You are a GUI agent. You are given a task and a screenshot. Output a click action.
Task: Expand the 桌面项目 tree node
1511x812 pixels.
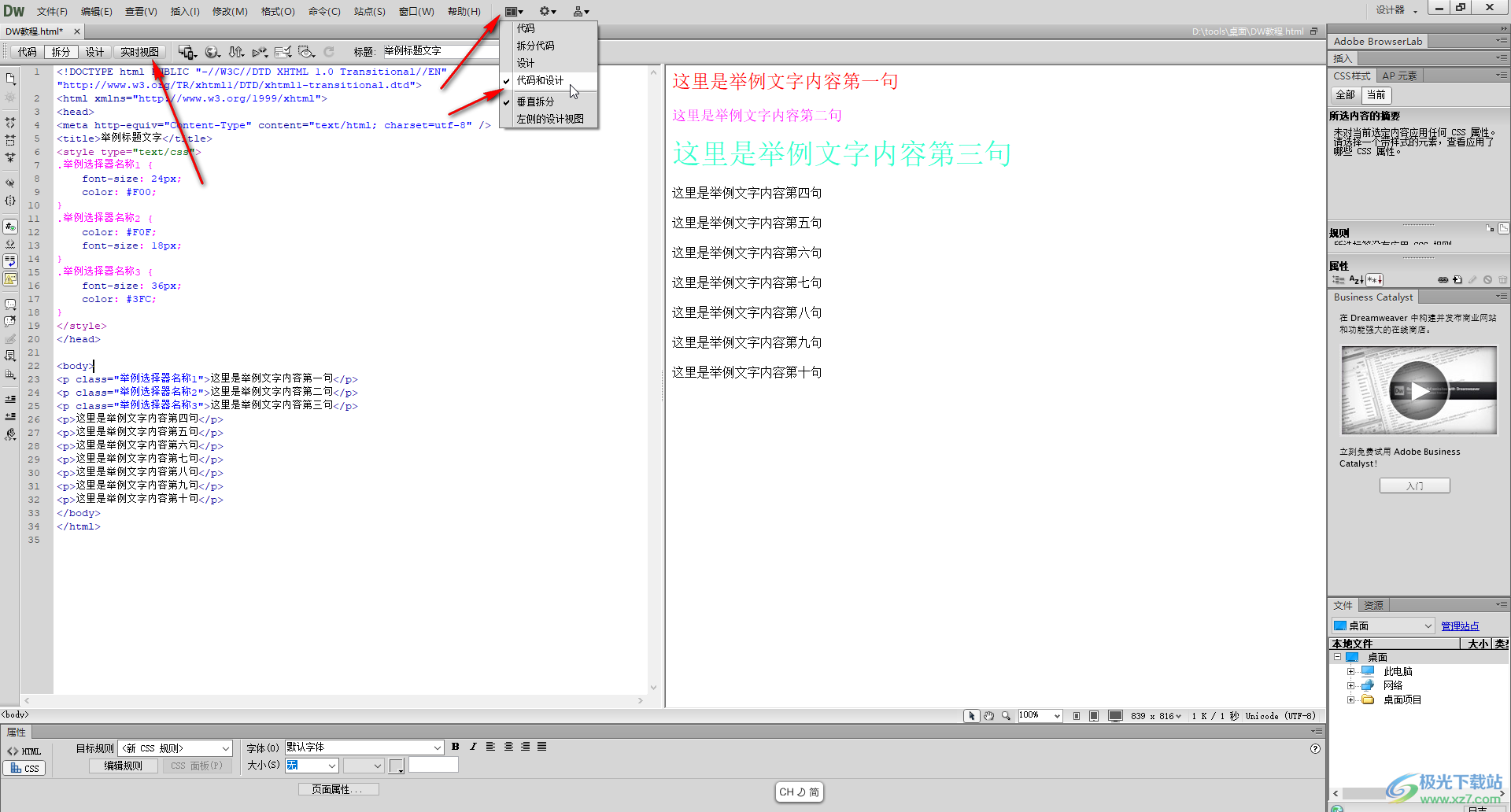pyautogui.click(x=1350, y=699)
